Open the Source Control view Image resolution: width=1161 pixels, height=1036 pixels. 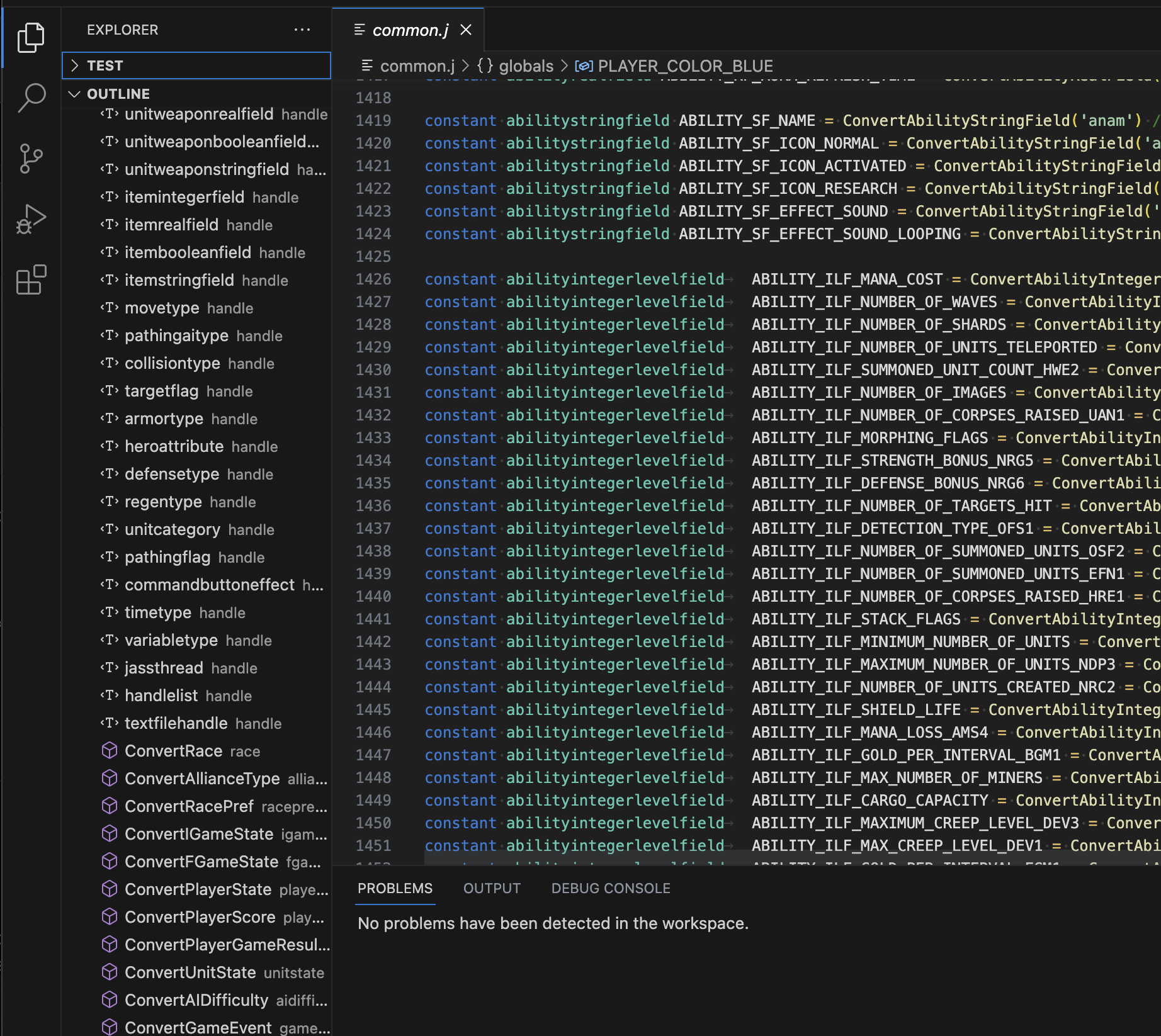click(x=31, y=159)
